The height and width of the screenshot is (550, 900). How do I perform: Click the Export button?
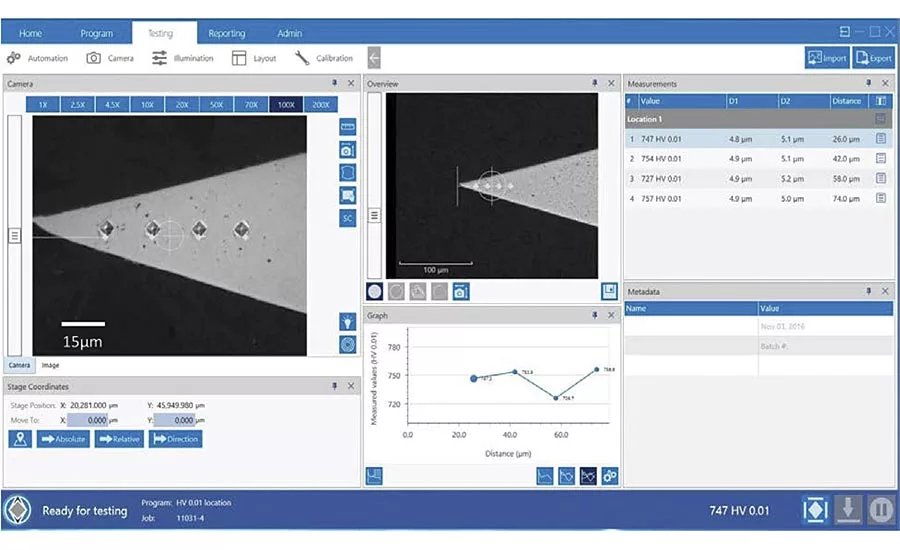click(x=874, y=58)
